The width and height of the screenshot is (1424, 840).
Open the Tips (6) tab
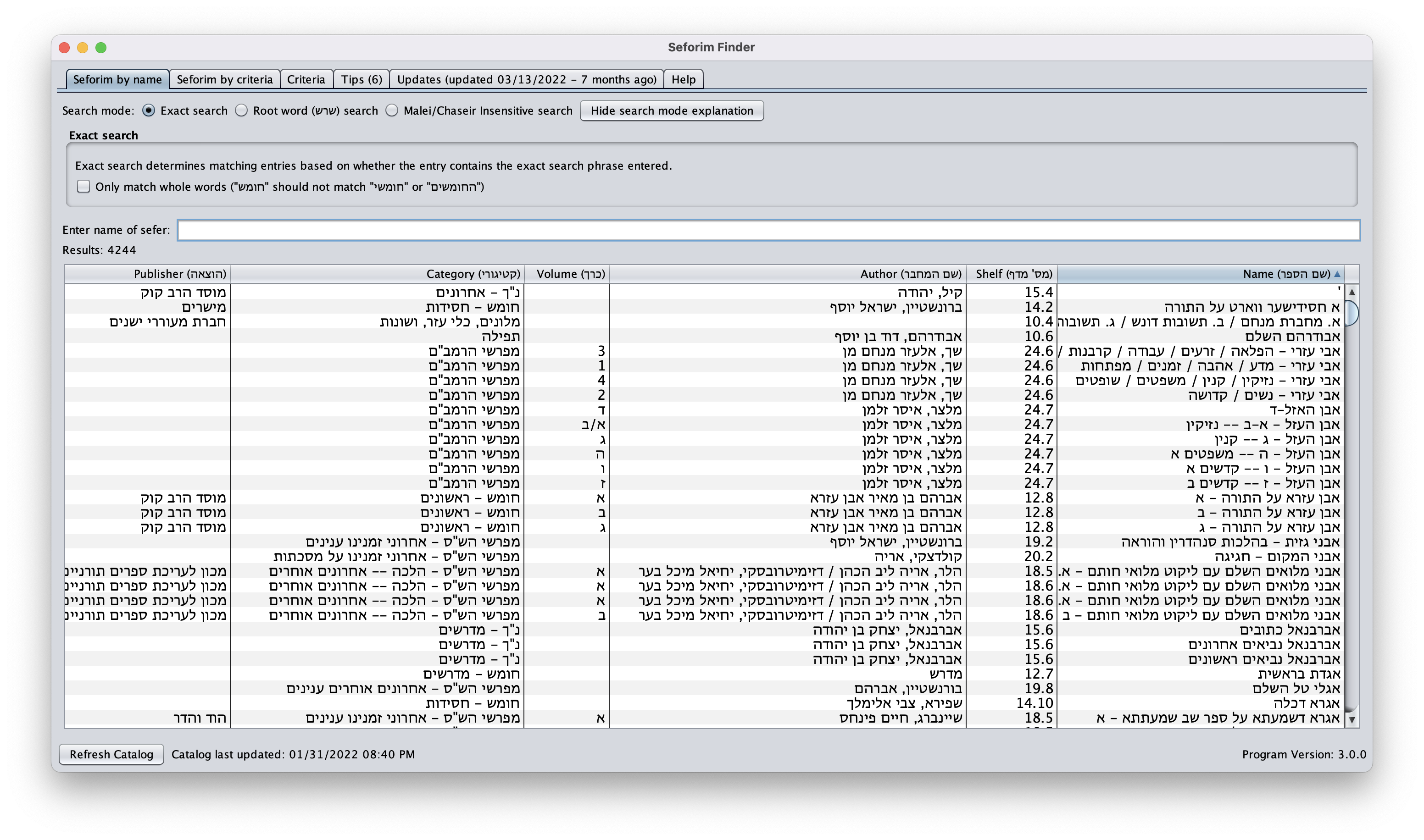click(361, 79)
